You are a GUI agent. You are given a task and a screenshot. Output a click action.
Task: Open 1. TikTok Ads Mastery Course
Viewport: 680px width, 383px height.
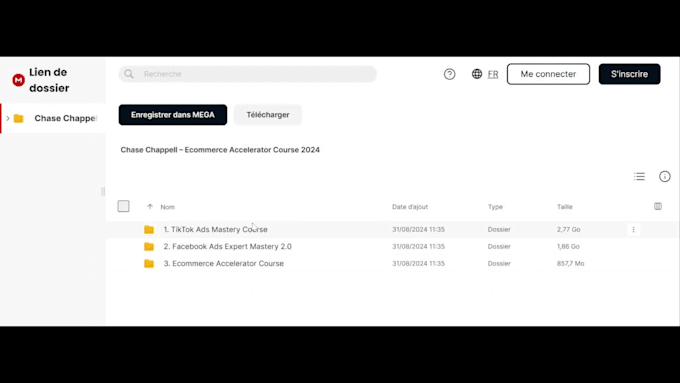215,229
